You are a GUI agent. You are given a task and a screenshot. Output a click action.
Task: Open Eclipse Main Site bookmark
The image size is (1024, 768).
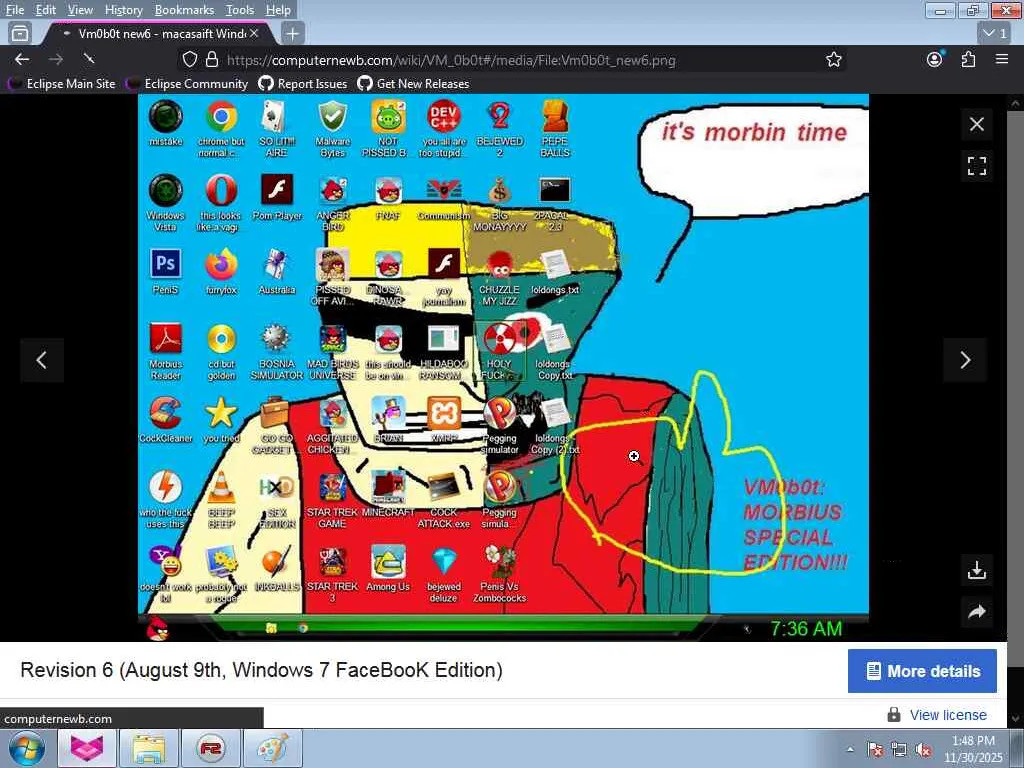[62, 84]
